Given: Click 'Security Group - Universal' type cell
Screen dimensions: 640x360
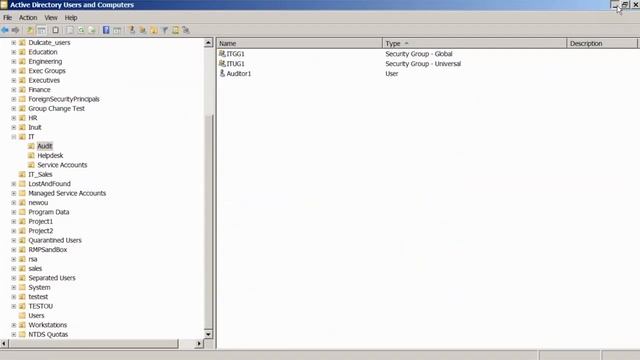Looking at the screenshot, I should point(423,64).
